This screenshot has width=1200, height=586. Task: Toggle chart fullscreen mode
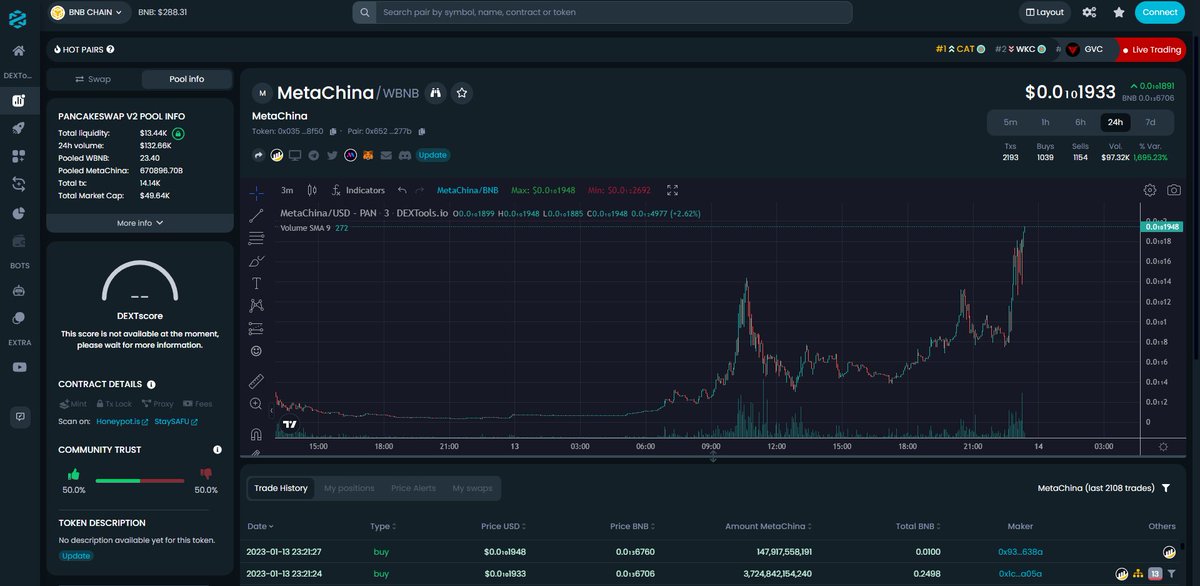click(672, 190)
